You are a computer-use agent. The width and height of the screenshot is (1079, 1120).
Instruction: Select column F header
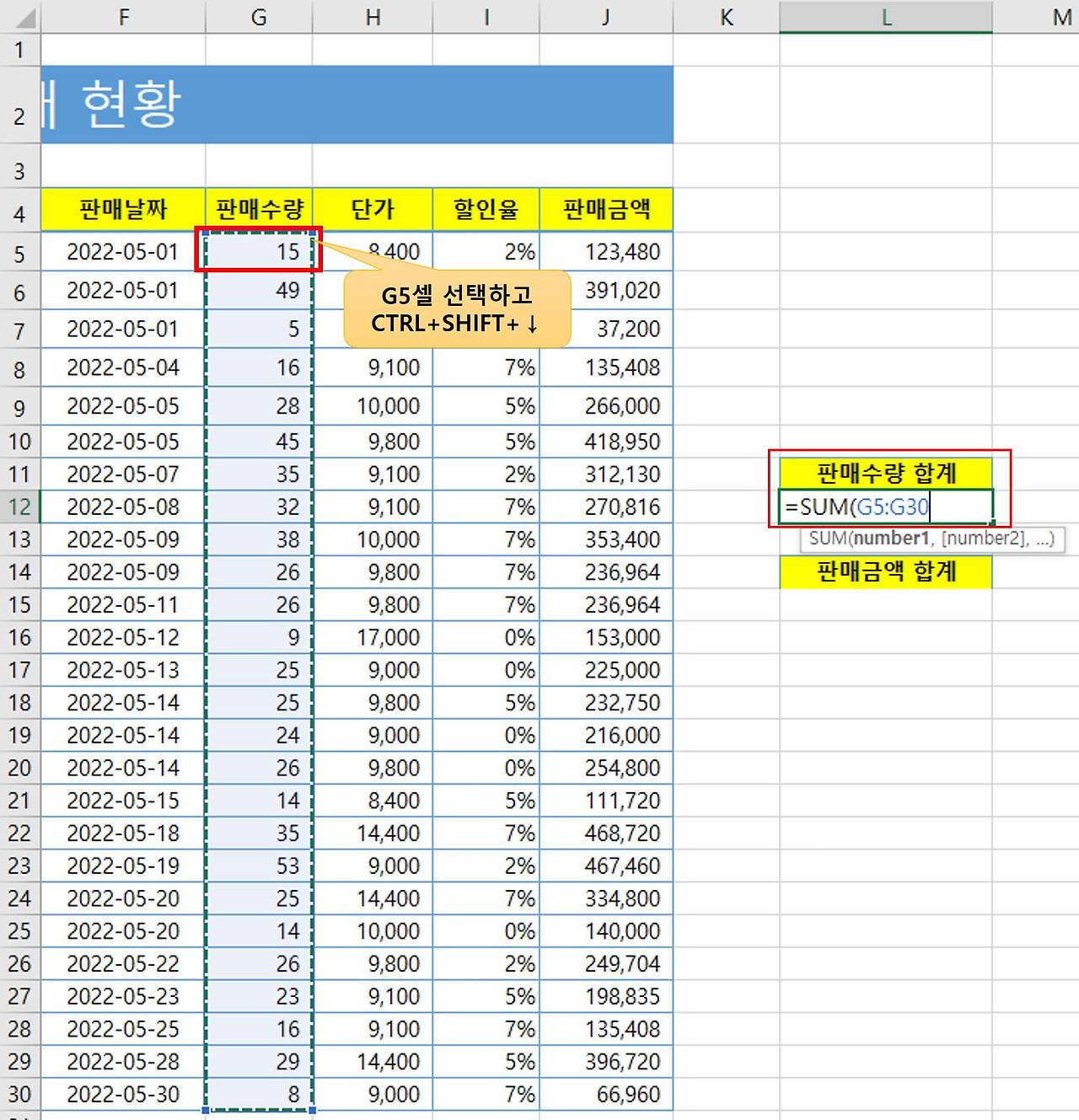point(123,17)
